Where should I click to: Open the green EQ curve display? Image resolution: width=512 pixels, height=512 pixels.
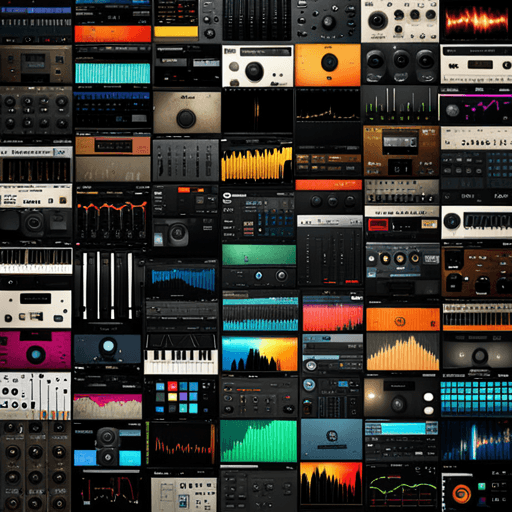click(x=402, y=487)
